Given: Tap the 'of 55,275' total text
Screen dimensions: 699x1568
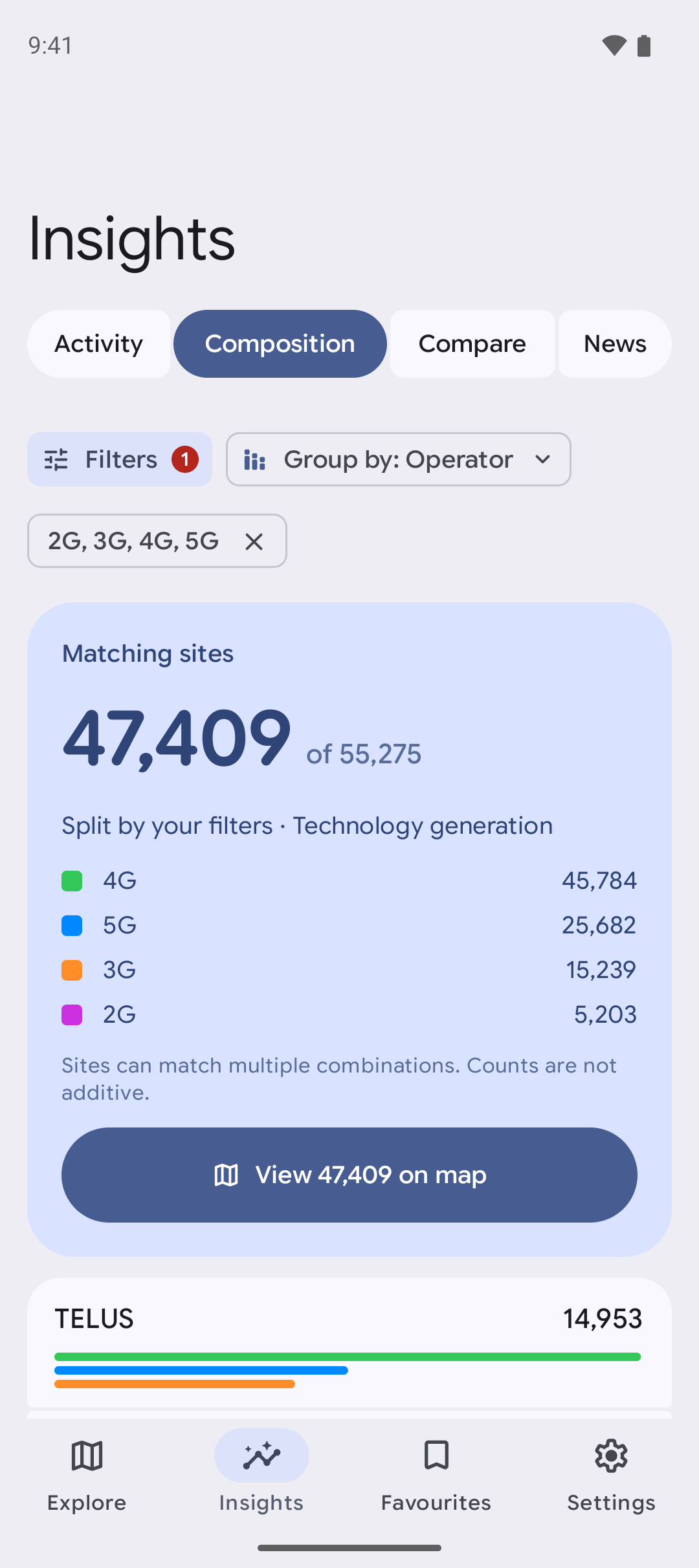Looking at the screenshot, I should (364, 754).
